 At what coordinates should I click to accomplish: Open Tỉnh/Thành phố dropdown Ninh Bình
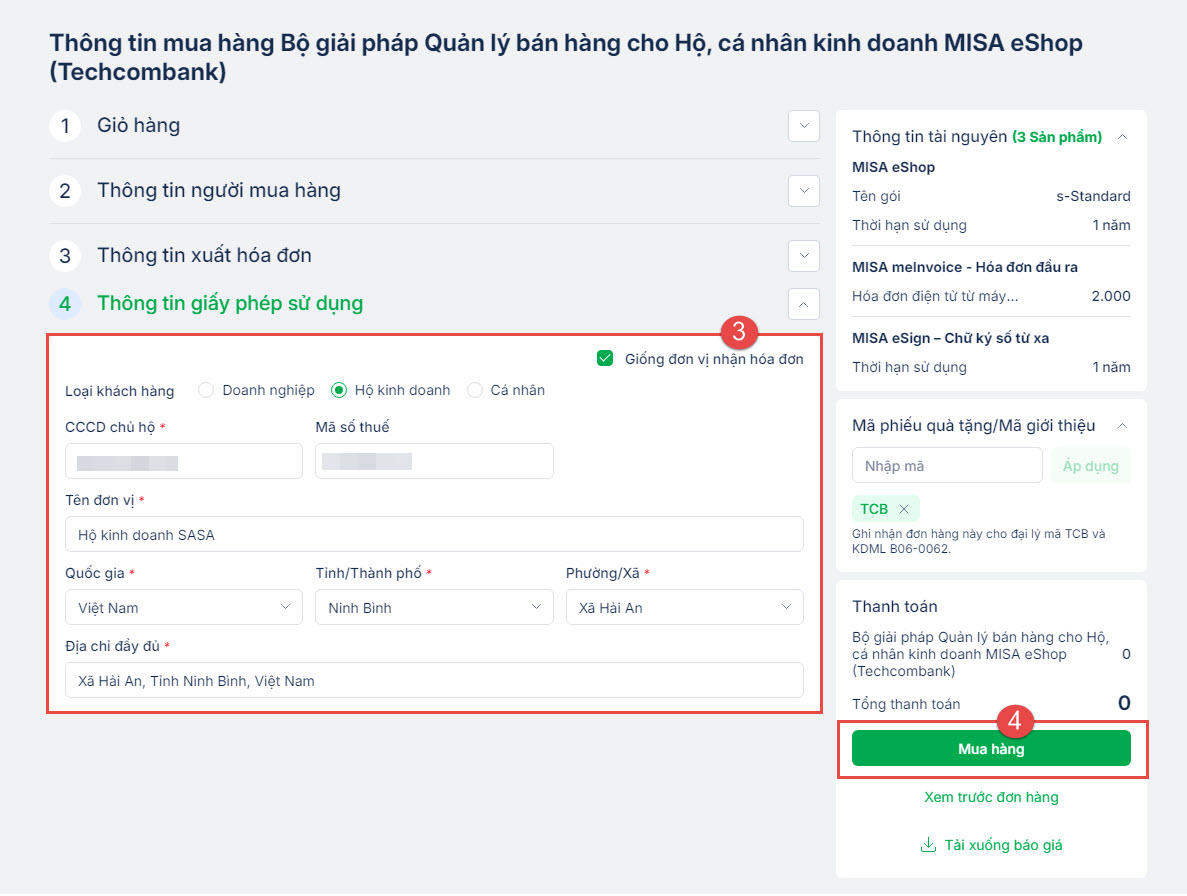434,608
